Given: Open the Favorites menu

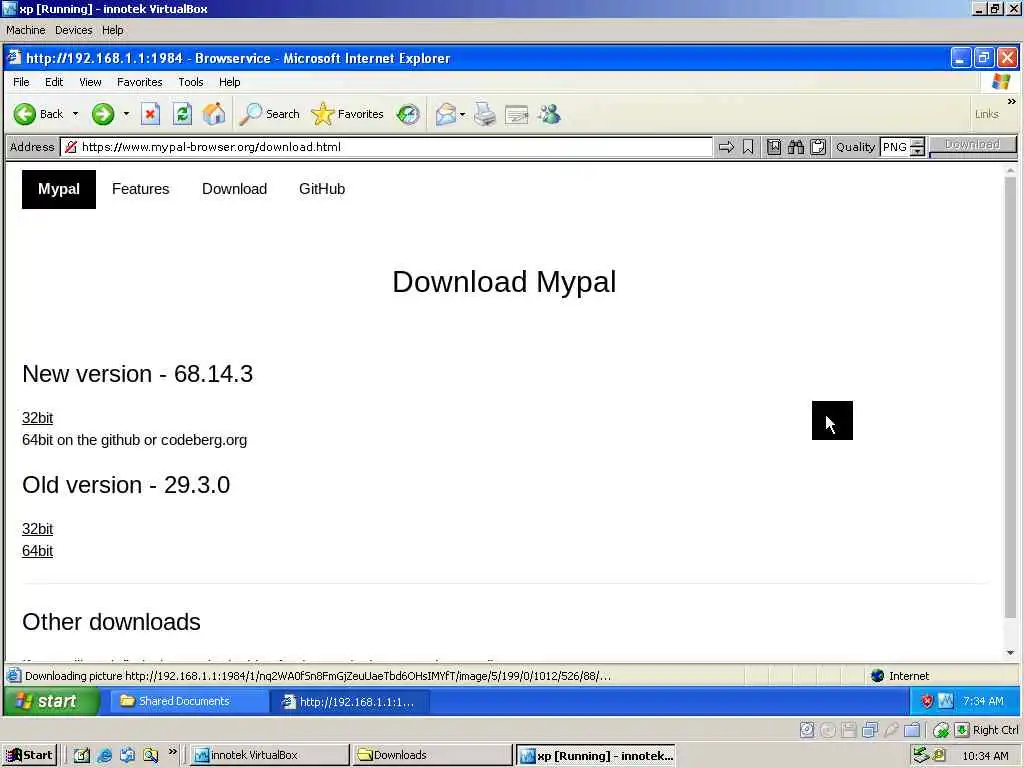Looking at the screenshot, I should point(140,82).
